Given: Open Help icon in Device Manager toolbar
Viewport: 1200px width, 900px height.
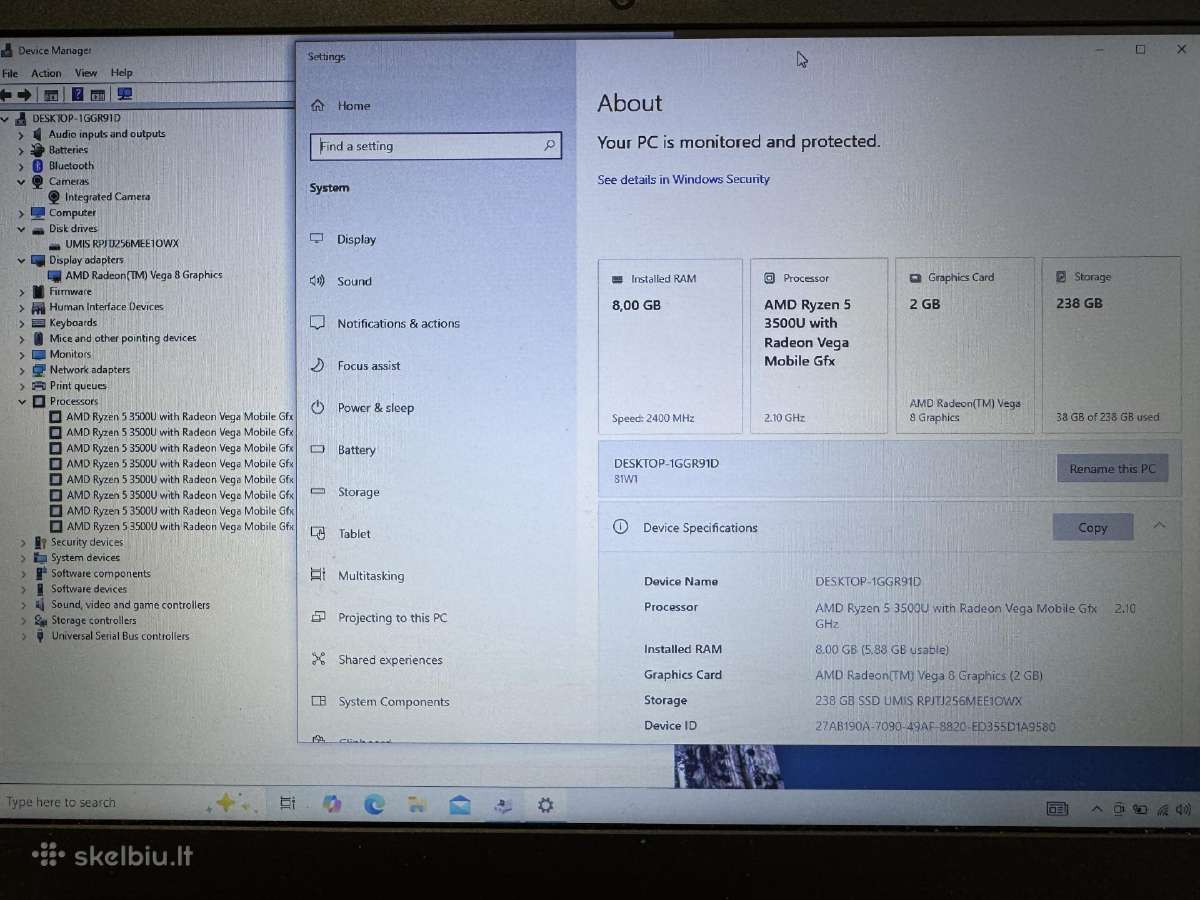Looking at the screenshot, I should pos(77,95).
